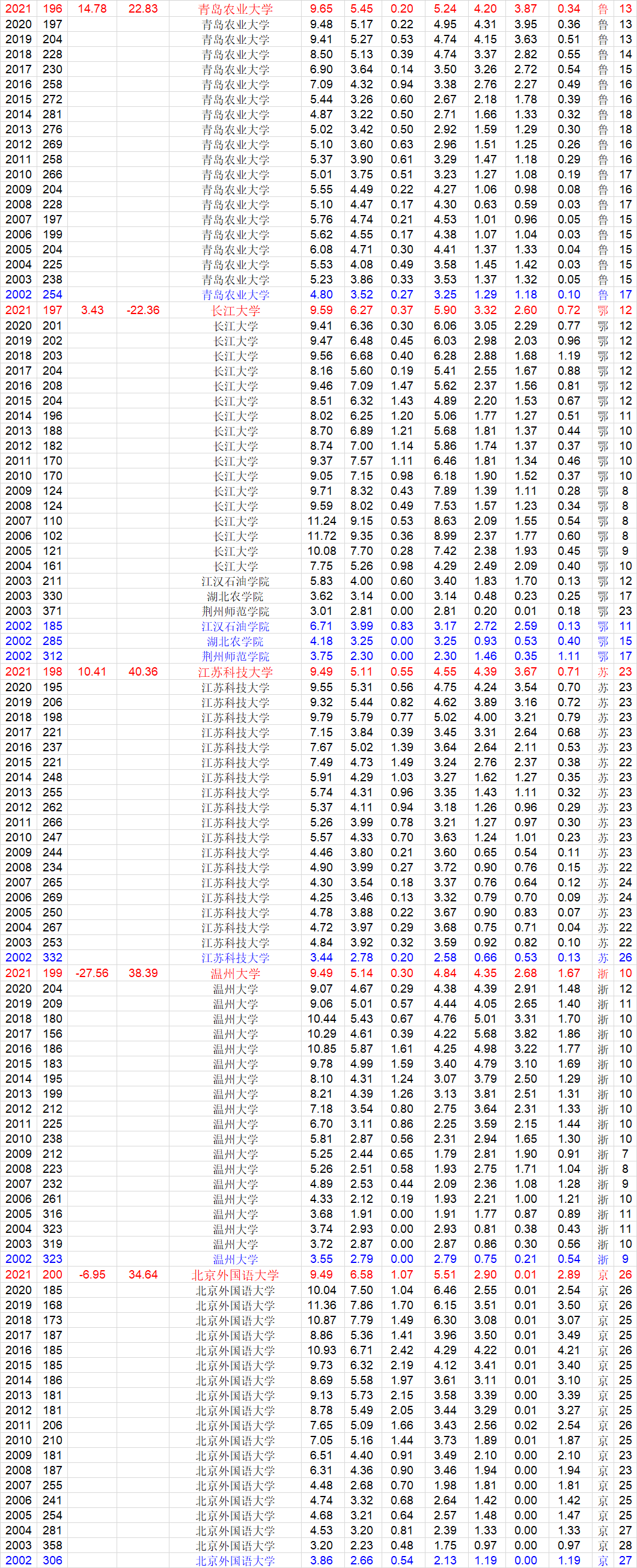Click rank 316 in the 温州大学 2005 row
Viewport: 637px width, 1568px height.
click(52, 1214)
